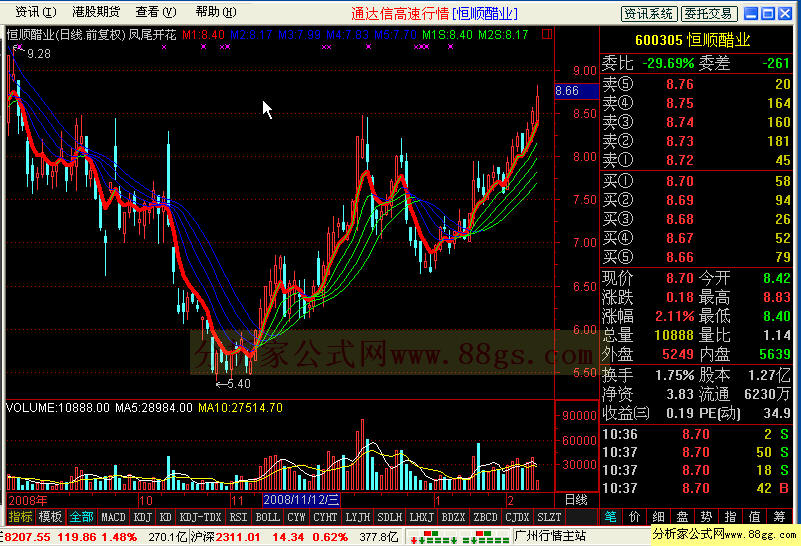Screen dimensions: 801x546
Task: Open the 港股期货 menu
Action: pos(96,12)
